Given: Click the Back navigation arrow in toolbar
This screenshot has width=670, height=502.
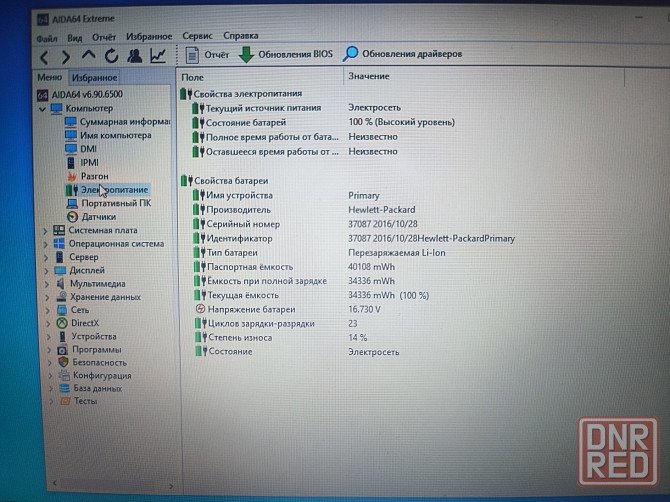Looking at the screenshot, I should pos(43,56).
